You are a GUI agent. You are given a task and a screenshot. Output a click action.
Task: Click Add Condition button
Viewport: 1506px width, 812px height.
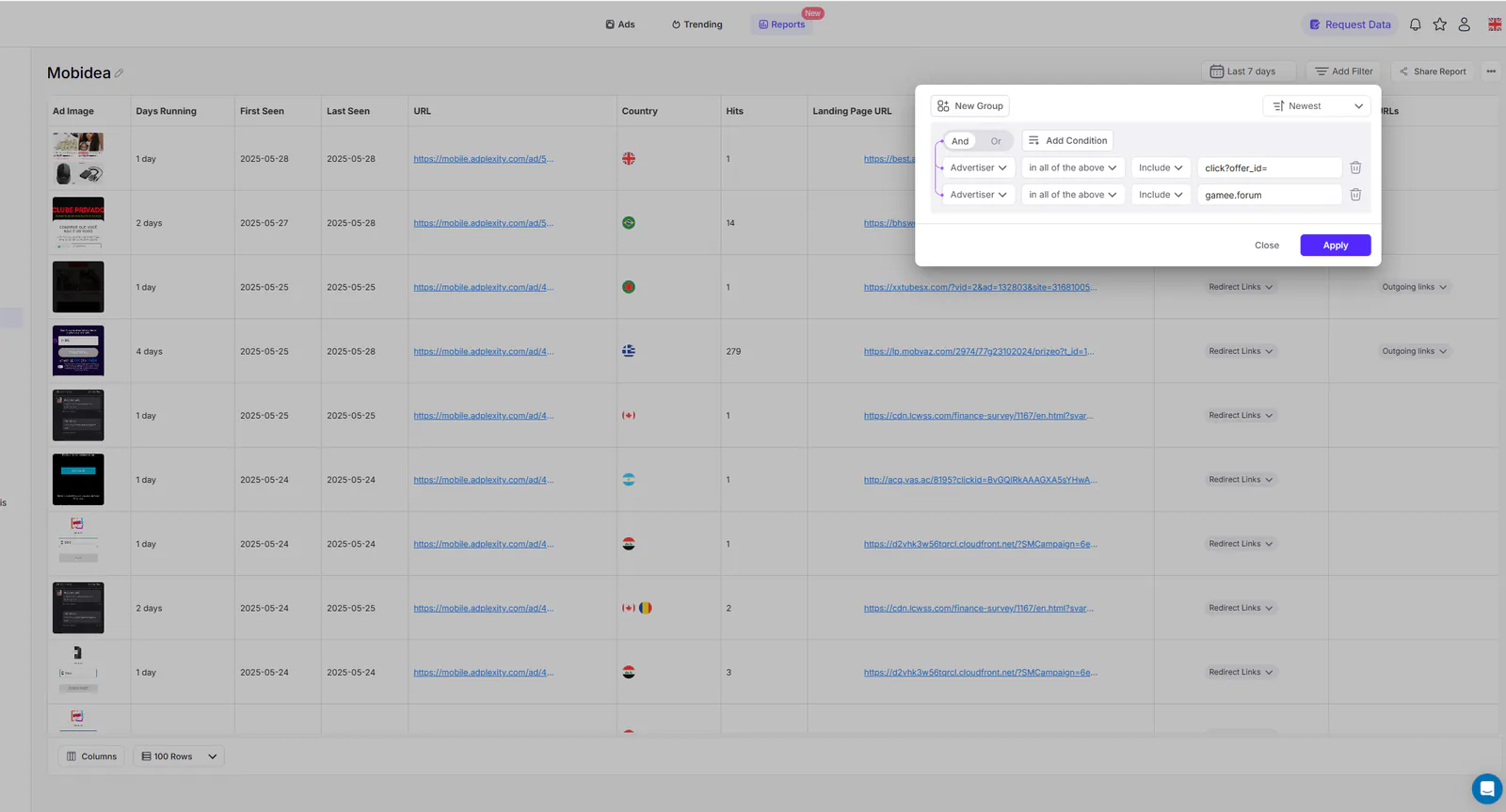[x=1067, y=141]
